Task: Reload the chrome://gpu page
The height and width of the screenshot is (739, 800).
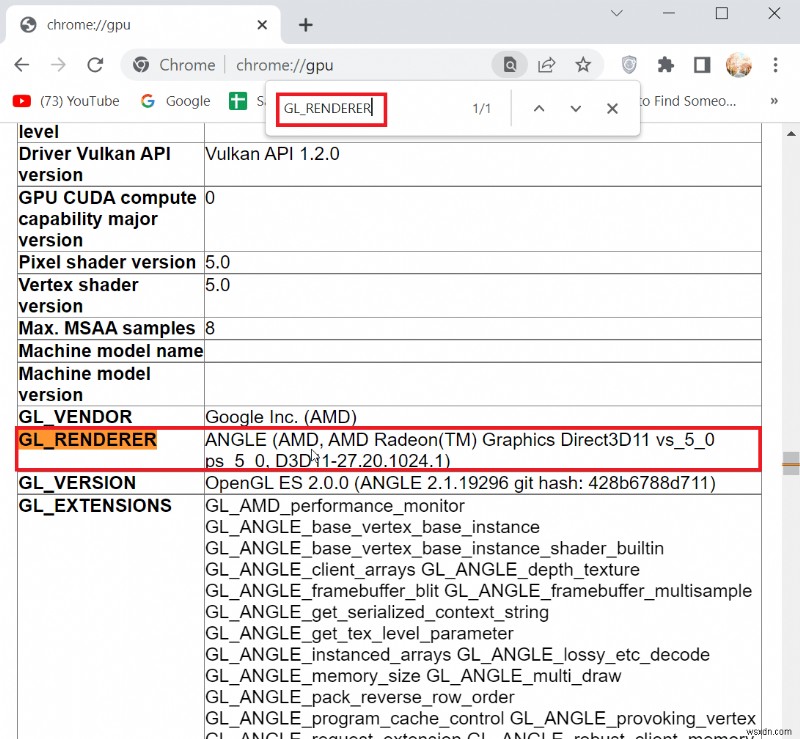Action: pos(95,65)
